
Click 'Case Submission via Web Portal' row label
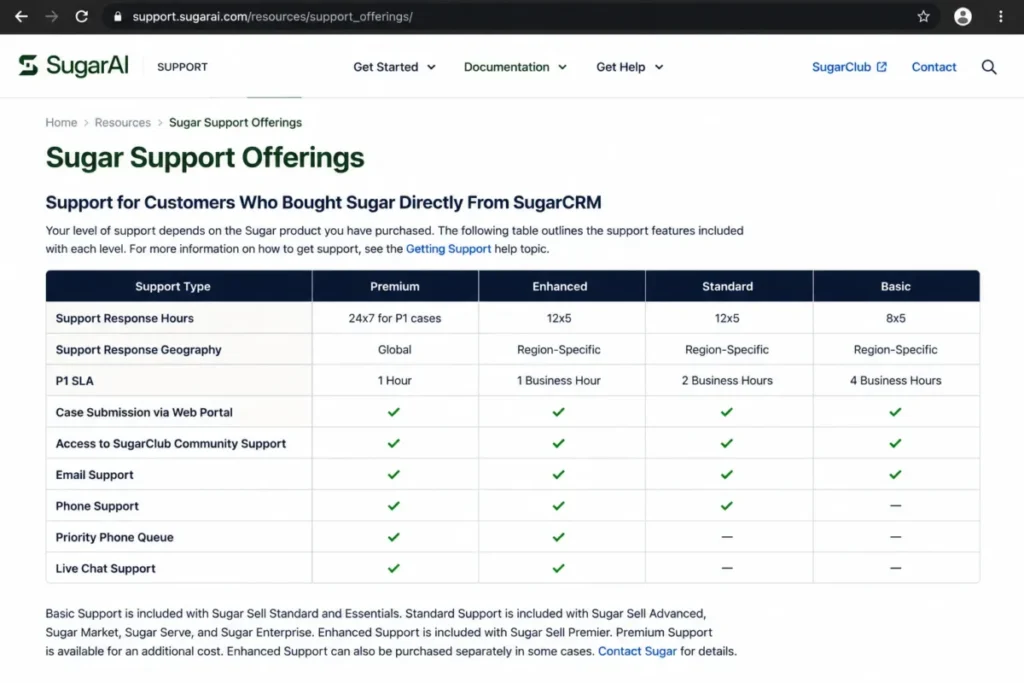click(144, 412)
